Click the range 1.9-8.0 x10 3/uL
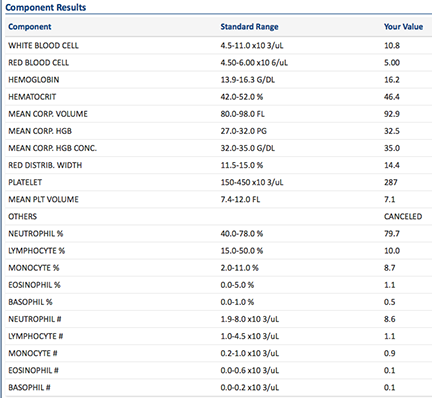 250,319
